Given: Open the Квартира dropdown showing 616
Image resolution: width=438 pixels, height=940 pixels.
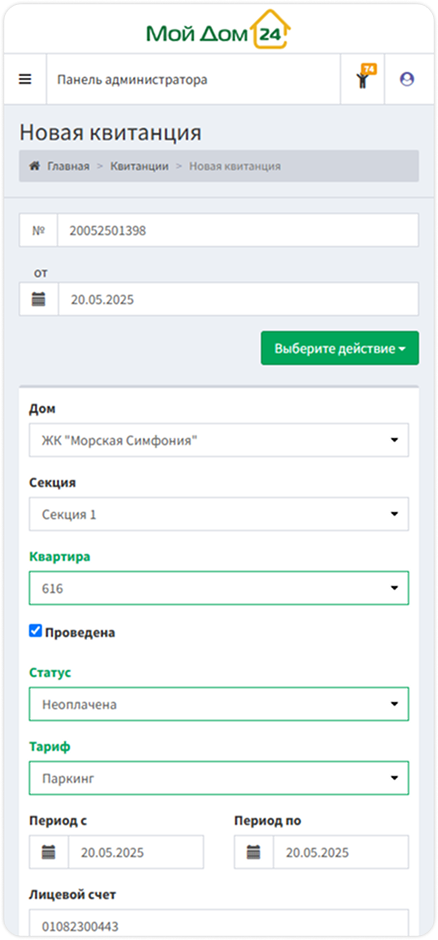Looking at the screenshot, I should [219, 588].
